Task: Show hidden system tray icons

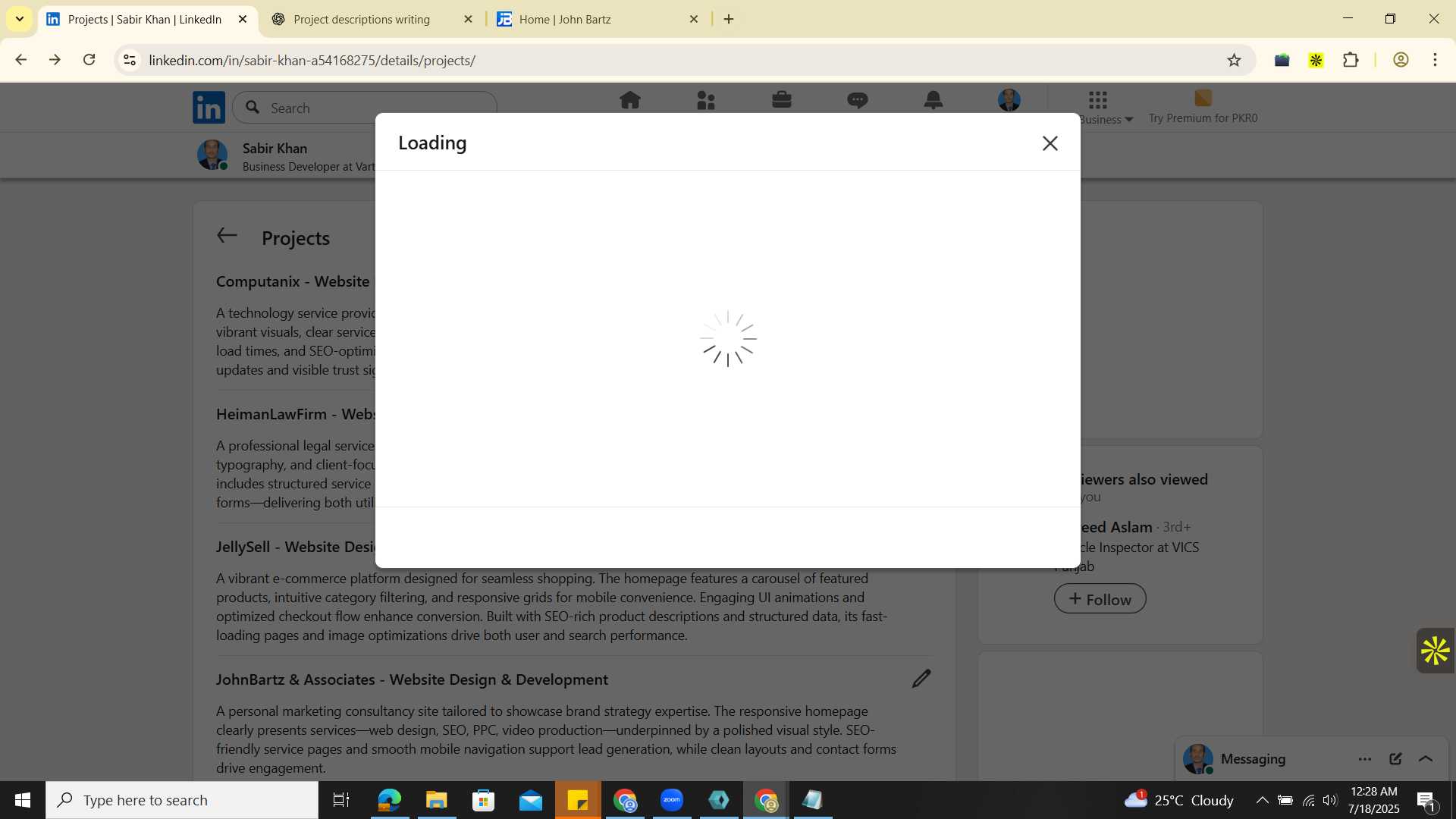Action: pos(1262,800)
